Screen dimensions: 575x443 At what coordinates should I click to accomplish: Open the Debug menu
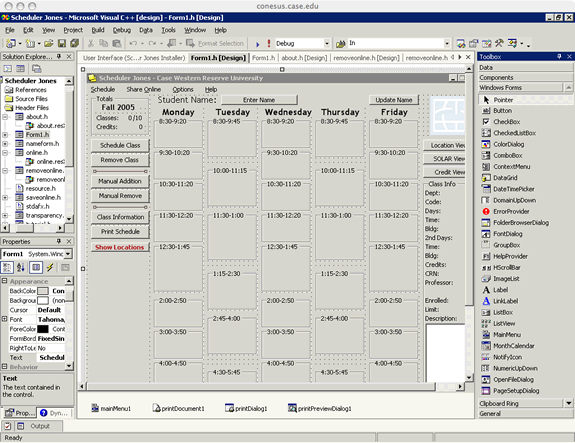tap(122, 30)
